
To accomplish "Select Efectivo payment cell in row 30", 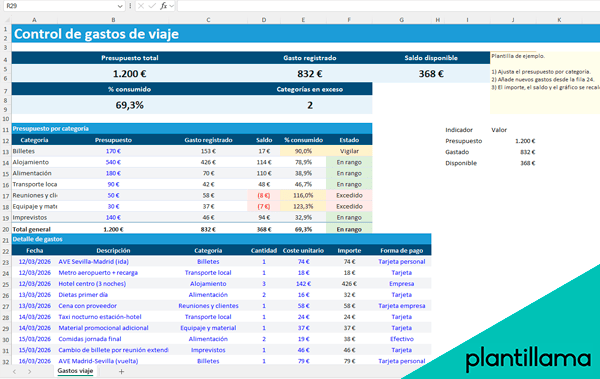I will [x=401, y=339].
